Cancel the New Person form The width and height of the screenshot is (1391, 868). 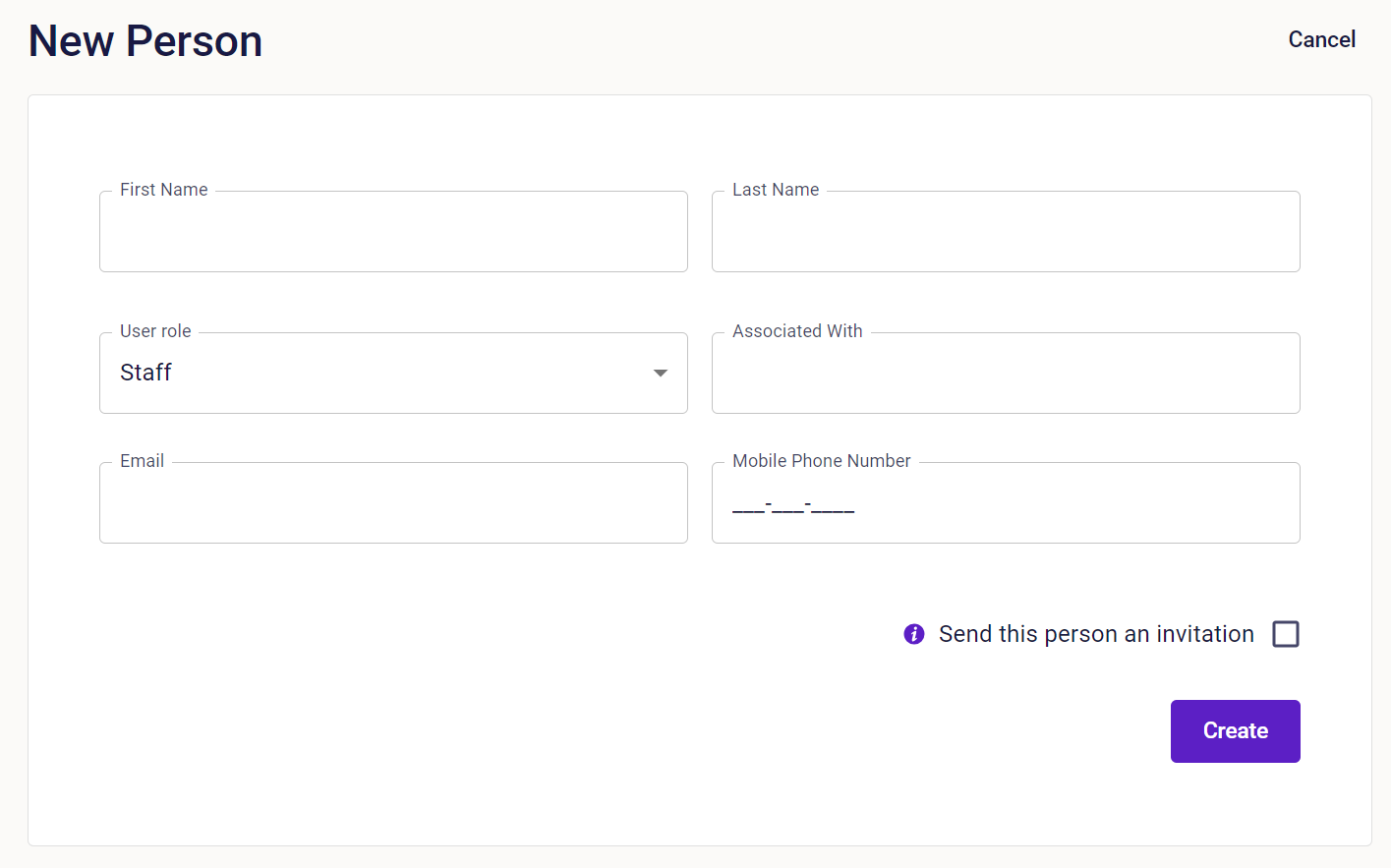pos(1322,39)
